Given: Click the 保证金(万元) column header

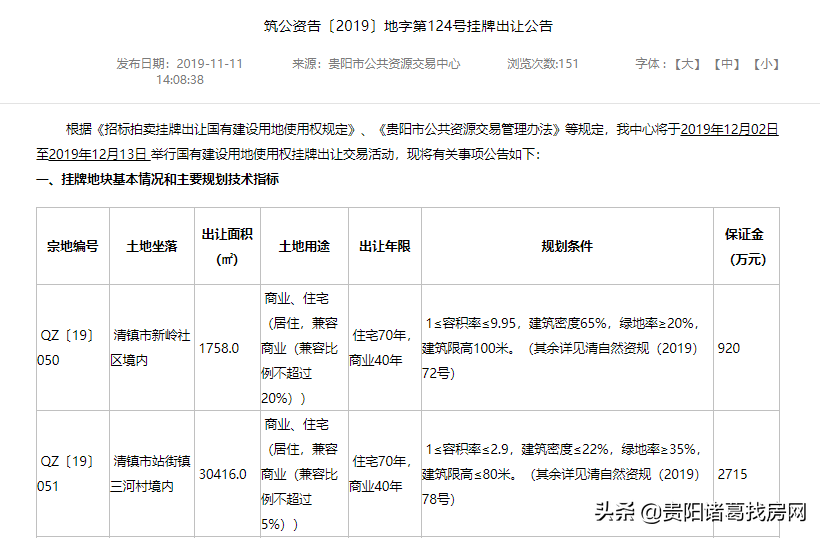Looking at the screenshot, I should pos(746,246).
